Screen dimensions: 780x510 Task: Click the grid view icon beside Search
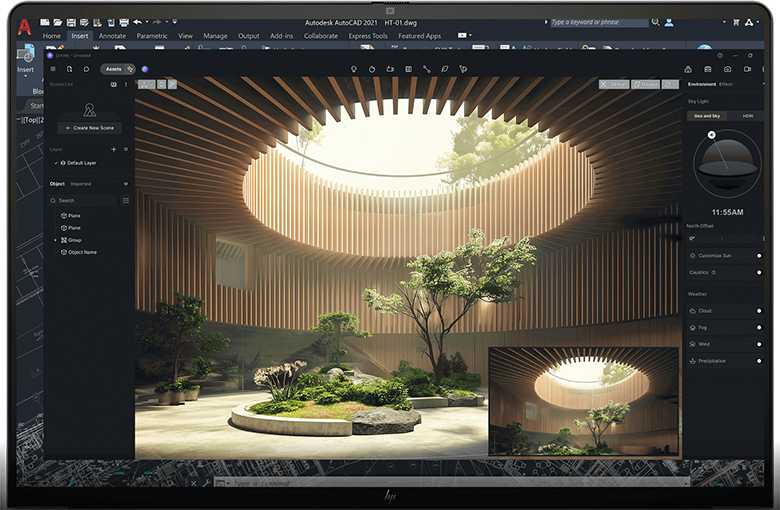click(x=125, y=200)
